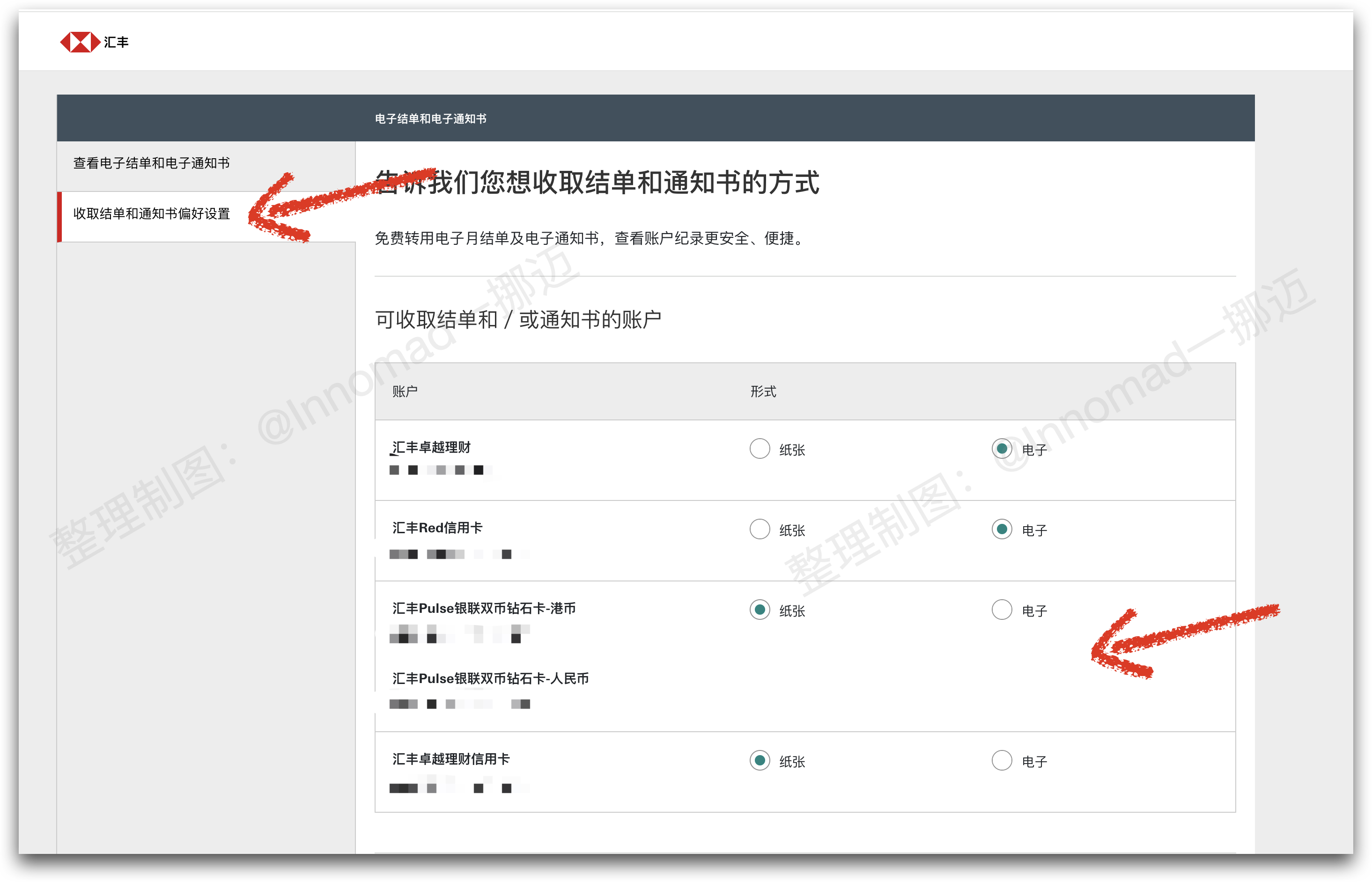The height and width of the screenshot is (882, 1372).
Task: Choose 电子 for 汇丰Red信用卡
Action: 1001,529
